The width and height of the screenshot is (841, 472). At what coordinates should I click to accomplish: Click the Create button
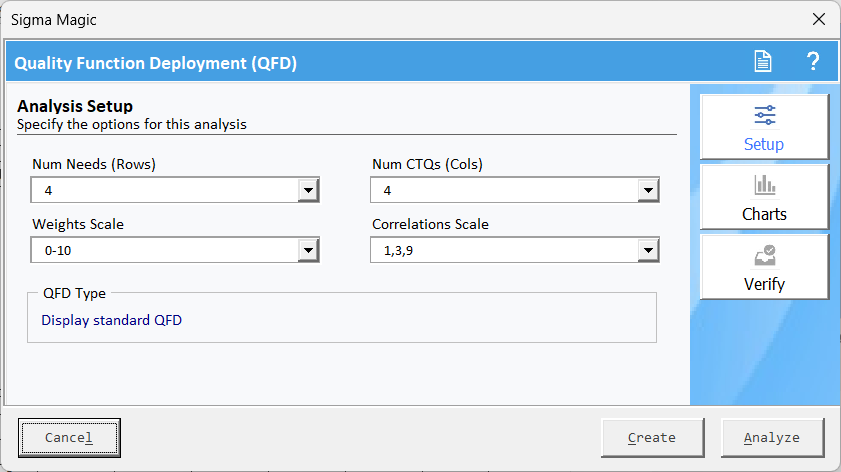(x=651, y=437)
